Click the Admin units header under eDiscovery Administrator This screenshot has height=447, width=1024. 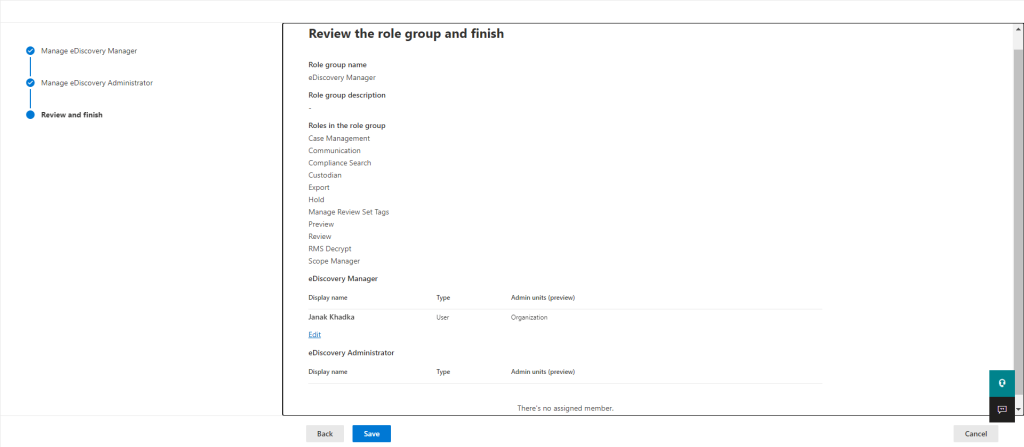click(x=543, y=372)
